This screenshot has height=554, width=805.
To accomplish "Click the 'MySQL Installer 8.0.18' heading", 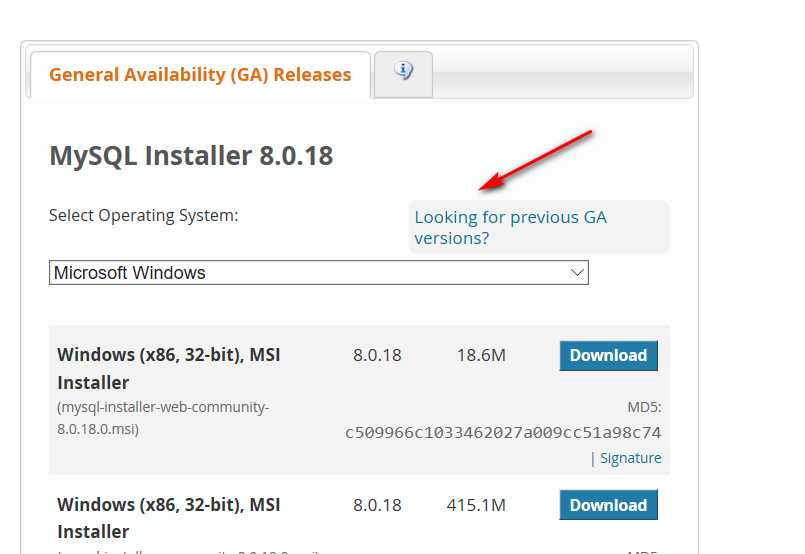I will pyautogui.click(x=191, y=156).
